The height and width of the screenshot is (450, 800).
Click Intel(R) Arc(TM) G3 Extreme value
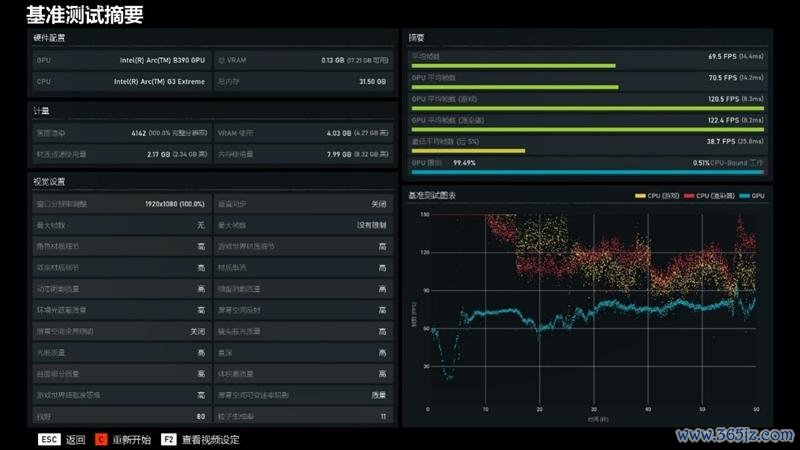[159, 82]
